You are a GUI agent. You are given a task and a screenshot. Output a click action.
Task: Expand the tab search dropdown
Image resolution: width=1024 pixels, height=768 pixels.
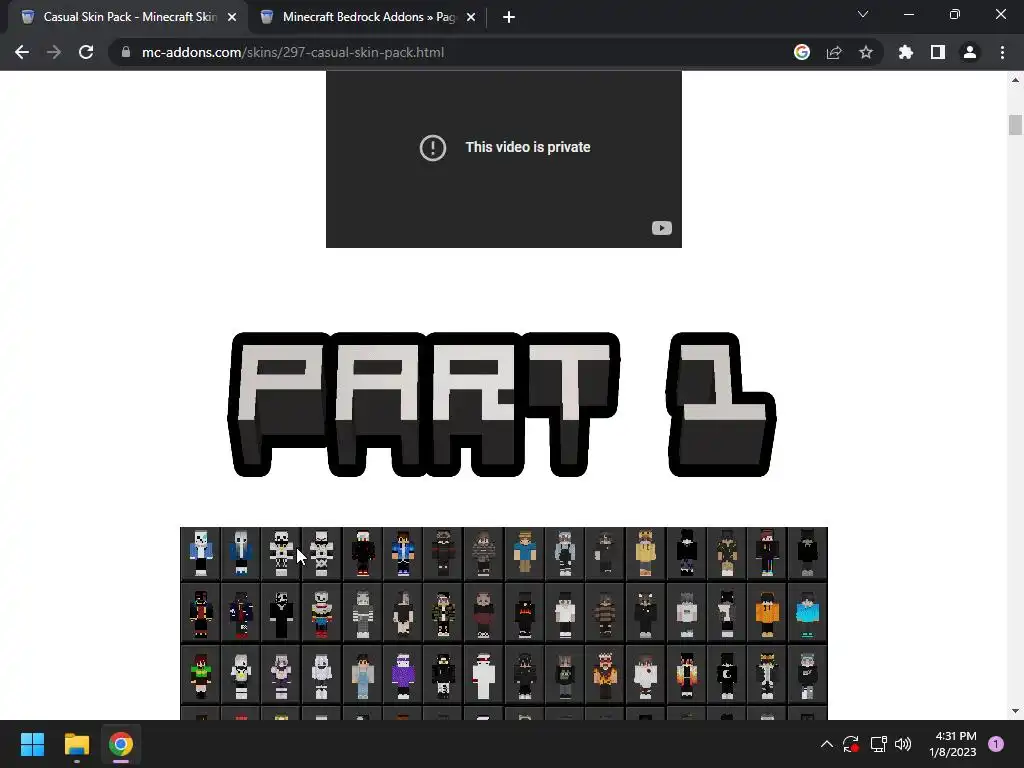(863, 14)
